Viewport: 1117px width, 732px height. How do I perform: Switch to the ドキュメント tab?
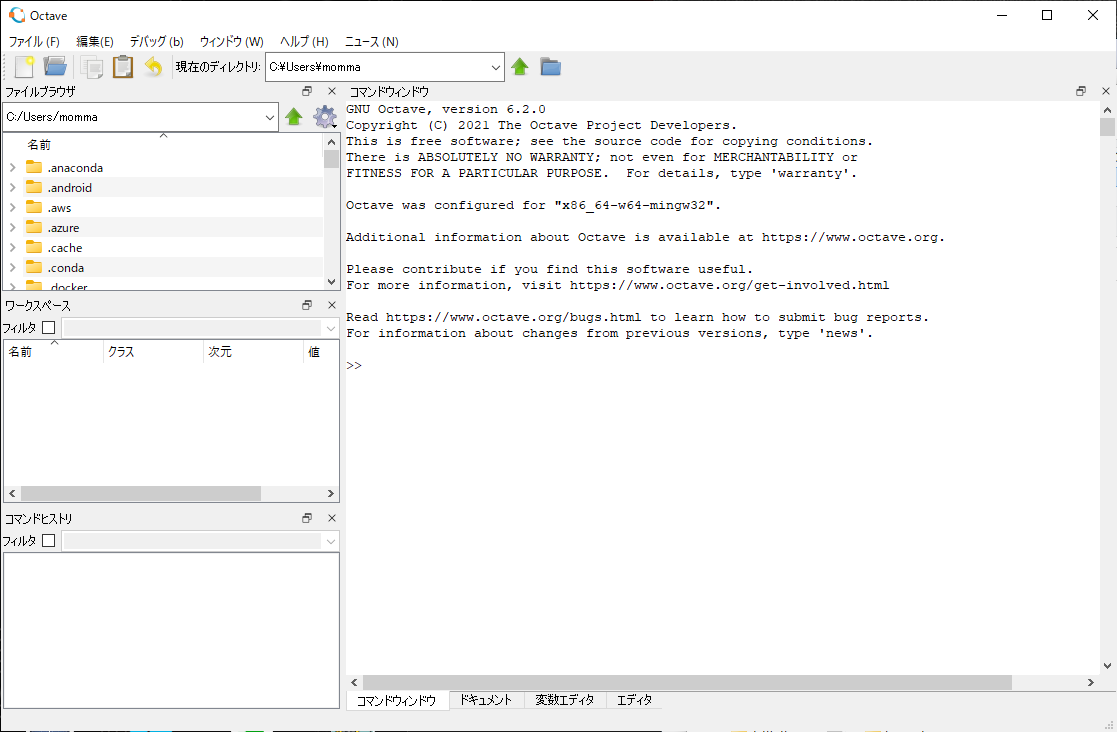tap(486, 700)
